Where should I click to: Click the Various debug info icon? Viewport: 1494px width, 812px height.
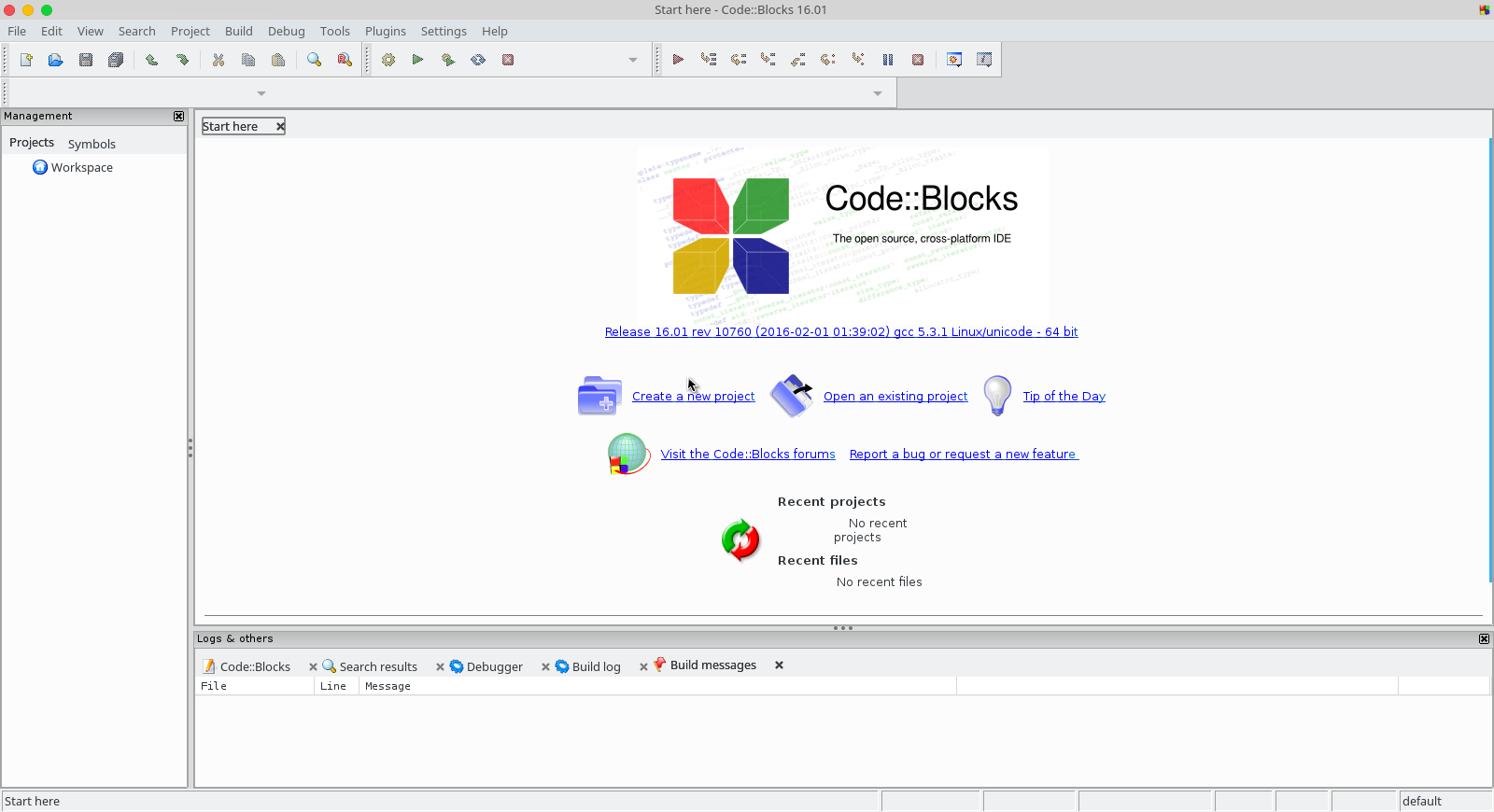click(x=984, y=60)
